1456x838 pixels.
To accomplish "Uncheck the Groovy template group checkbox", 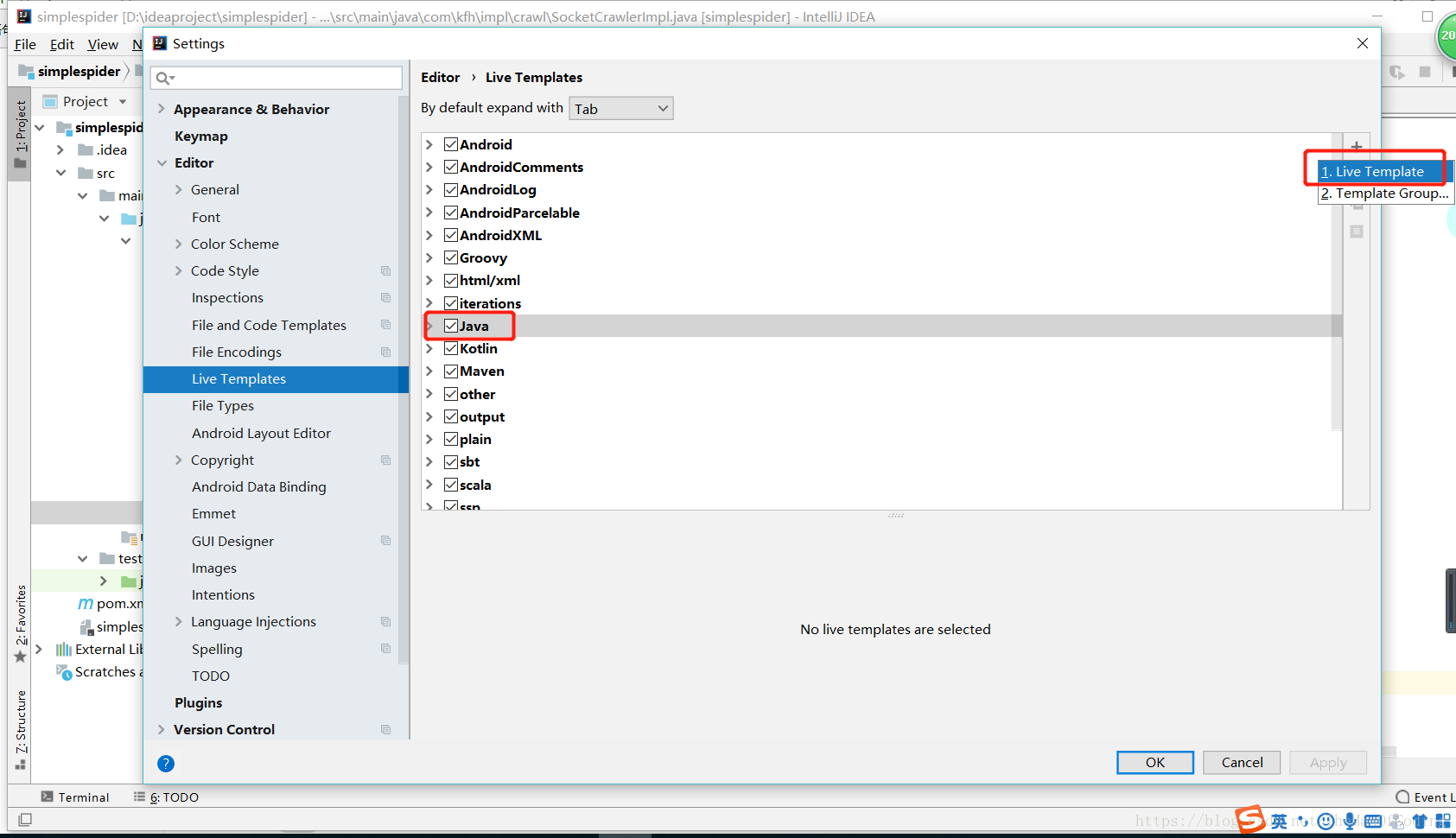I will pyautogui.click(x=451, y=257).
